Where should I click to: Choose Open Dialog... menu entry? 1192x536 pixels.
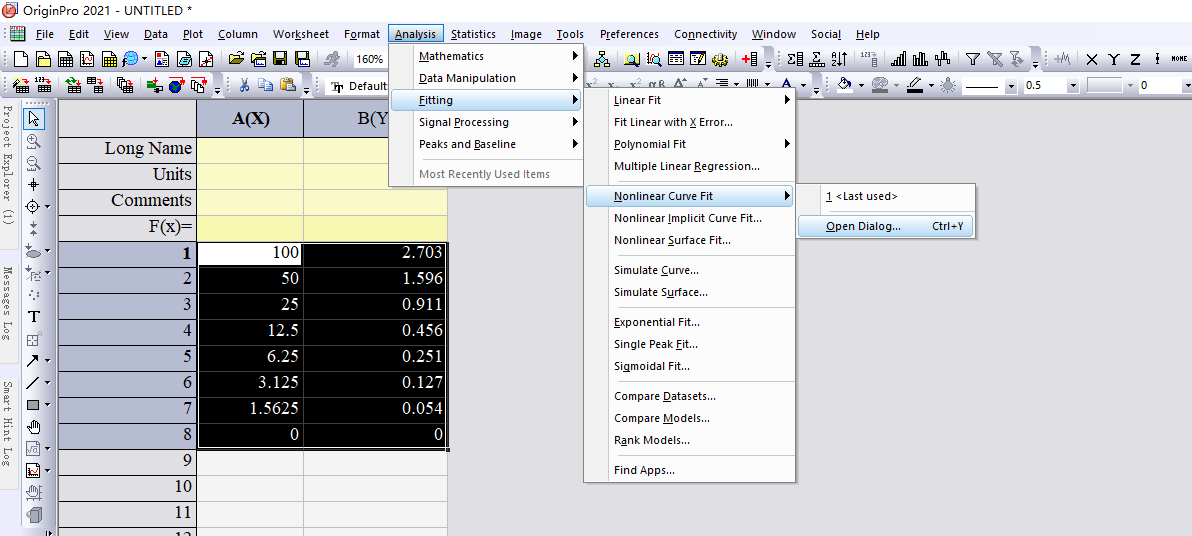(x=886, y=226)
